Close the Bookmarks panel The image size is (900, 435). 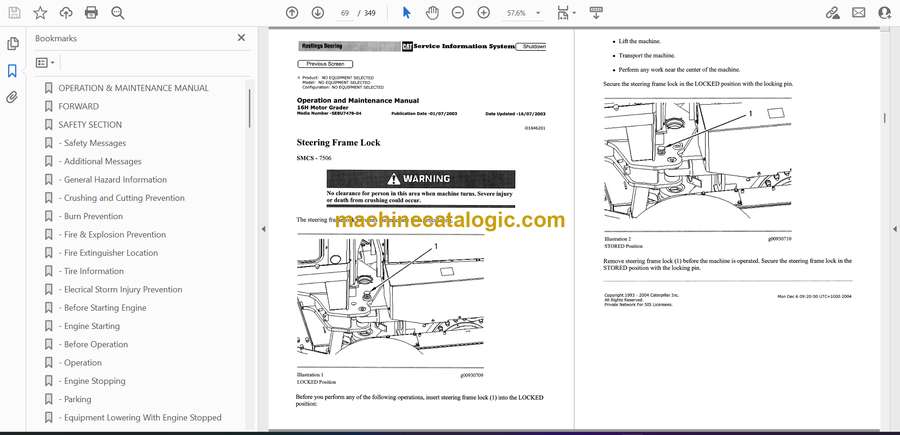pos(241,38)
